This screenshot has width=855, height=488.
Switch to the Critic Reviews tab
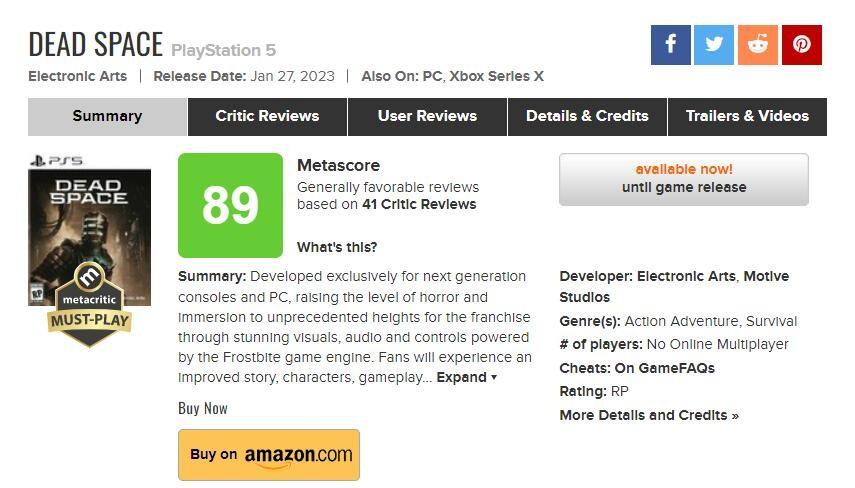267,116
